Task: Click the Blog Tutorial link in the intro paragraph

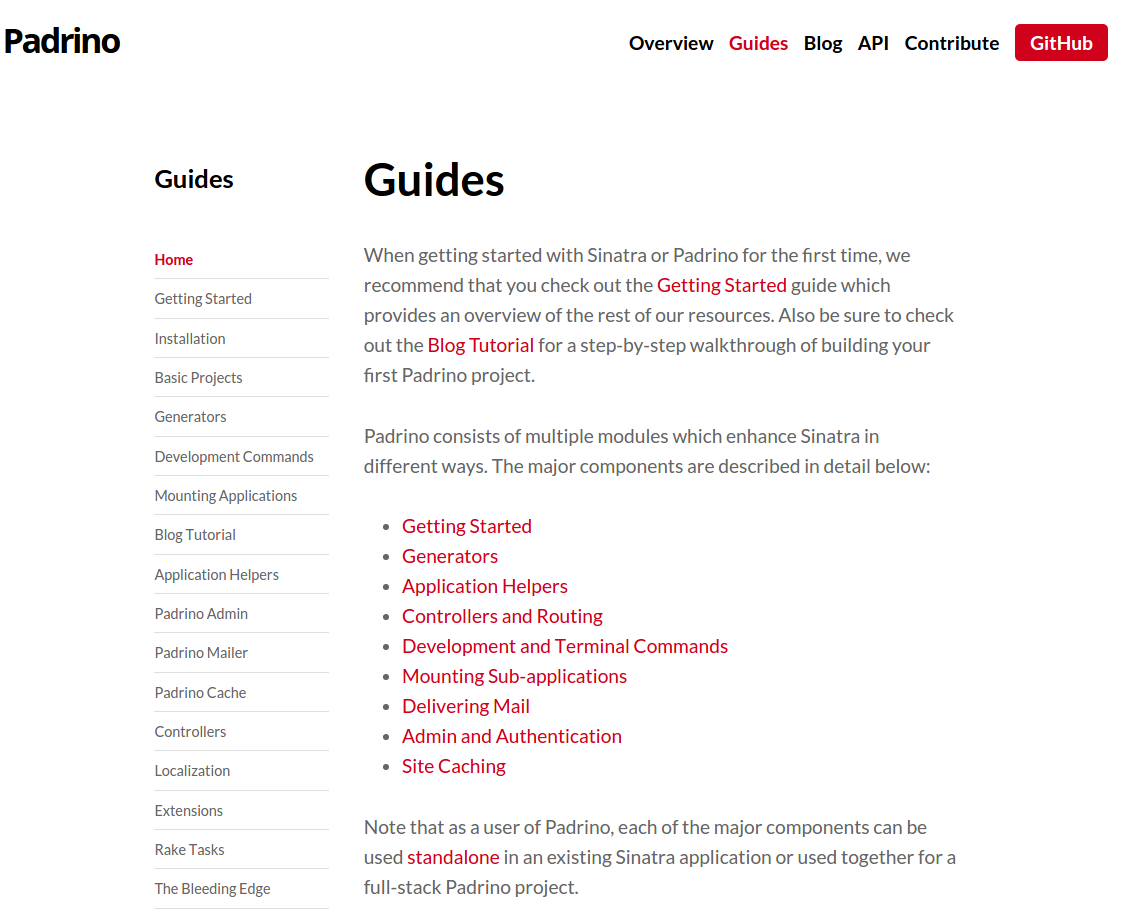Action: click(x=481, y=345)
